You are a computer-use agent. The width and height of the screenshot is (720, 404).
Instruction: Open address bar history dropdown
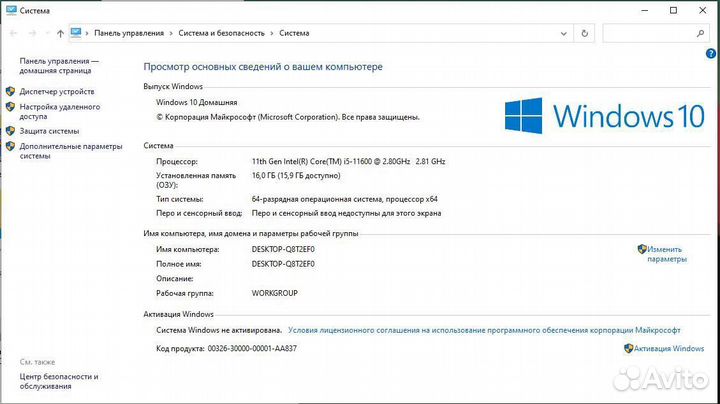point(563,33)
